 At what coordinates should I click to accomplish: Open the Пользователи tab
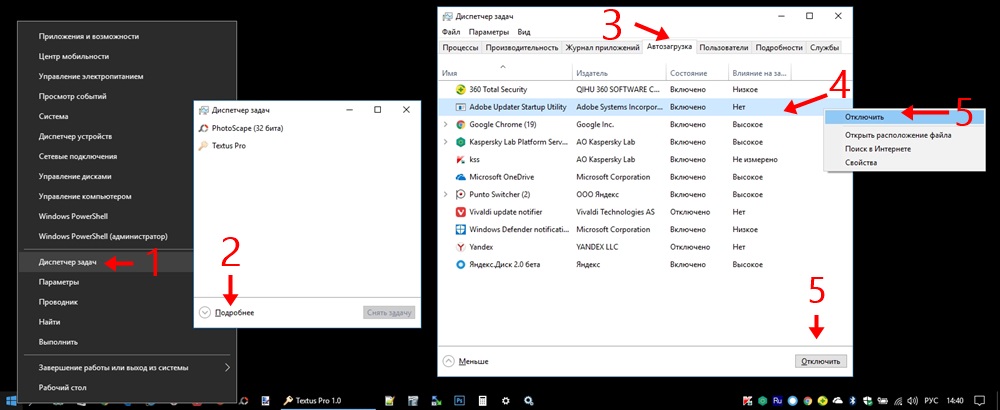[724, 47]
